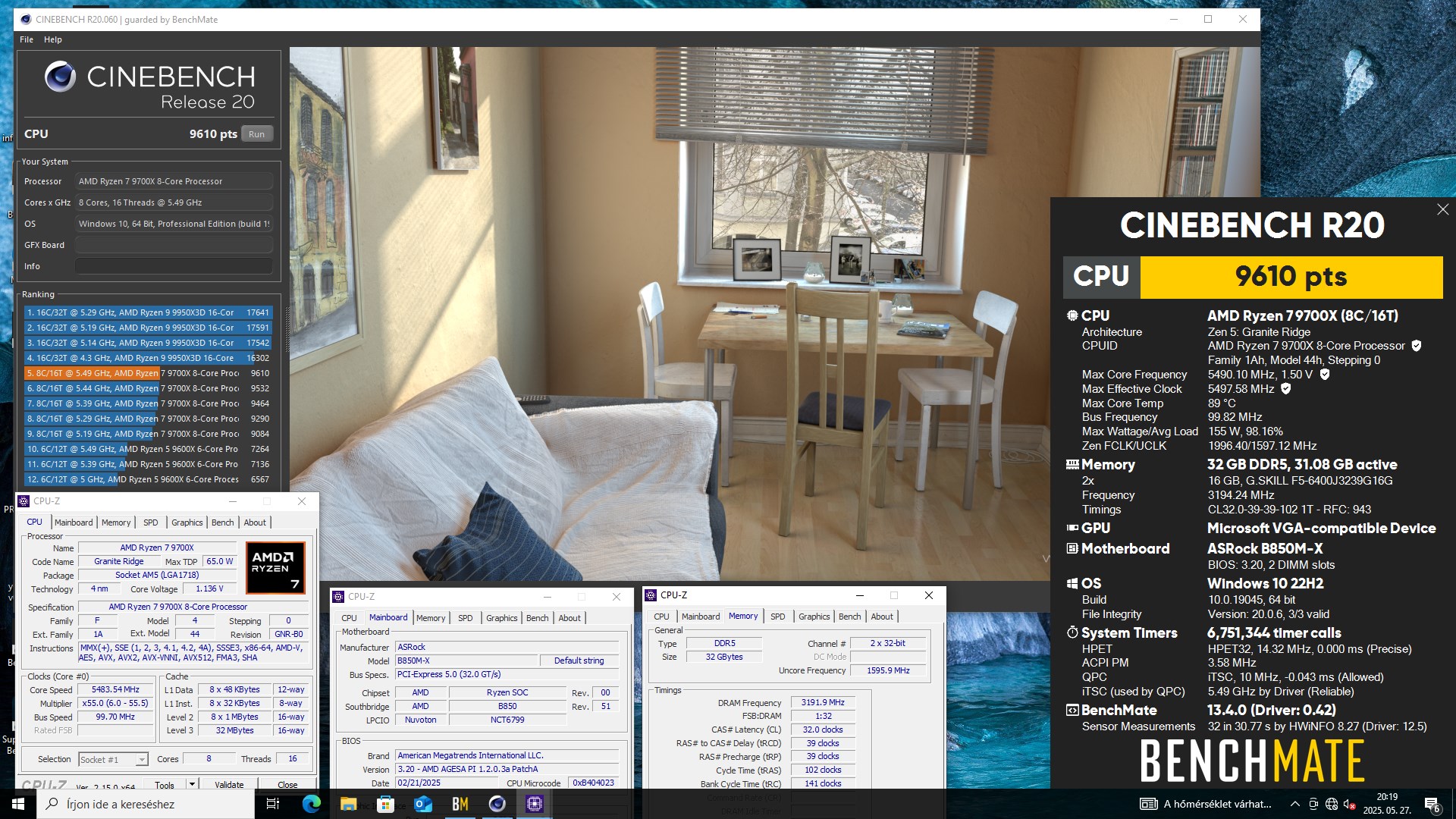This screenshot has height=819, width=1456.
Task: Click the verified shield next to CPUID processor name
Action: pyautogui.click(x=1416, y=346)
